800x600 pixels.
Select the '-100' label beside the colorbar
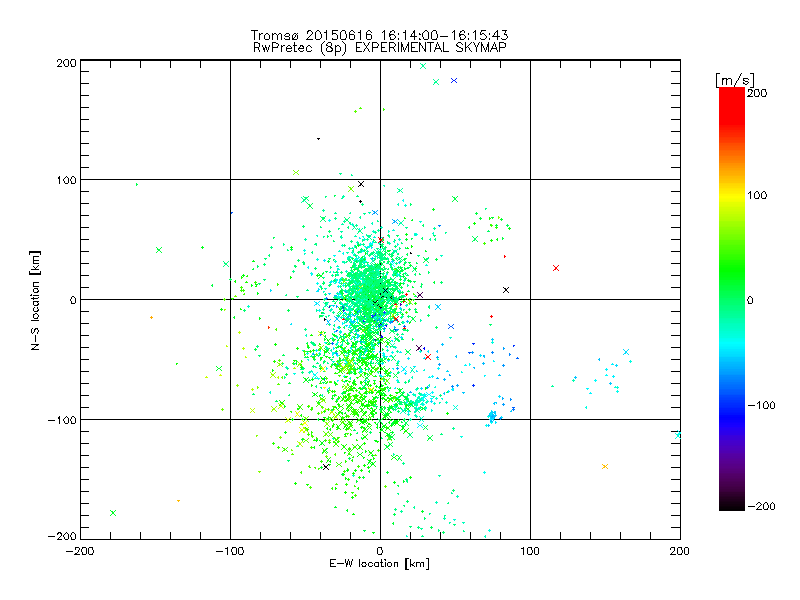pyautogui.click(x=761, y=405)
